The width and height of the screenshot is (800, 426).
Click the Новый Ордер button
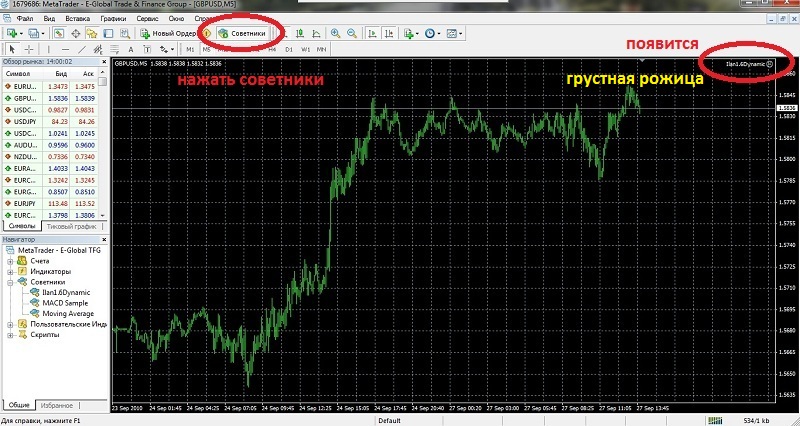(168, 33)
